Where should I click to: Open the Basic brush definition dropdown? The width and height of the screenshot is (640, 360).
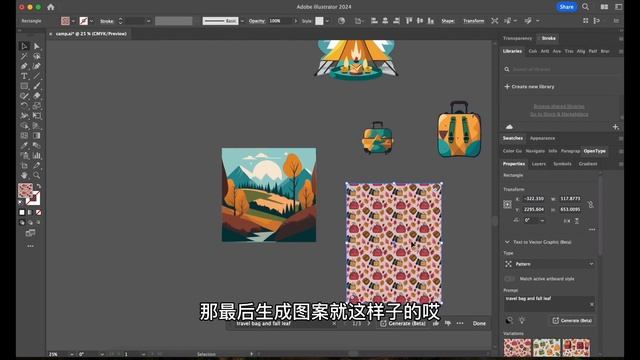pos(242,21)
